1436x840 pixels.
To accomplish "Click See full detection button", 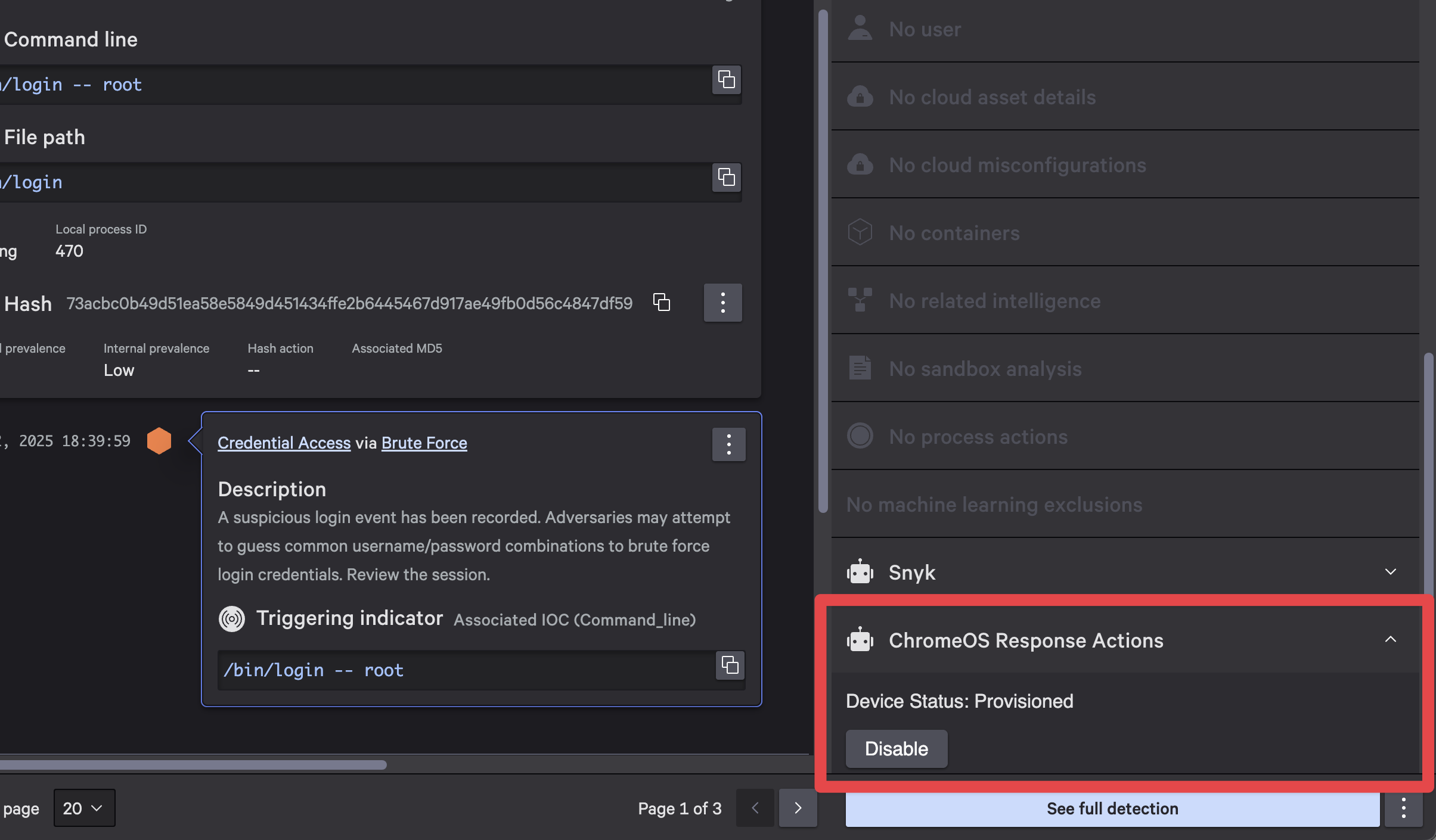I will (x=1112, y=808).
